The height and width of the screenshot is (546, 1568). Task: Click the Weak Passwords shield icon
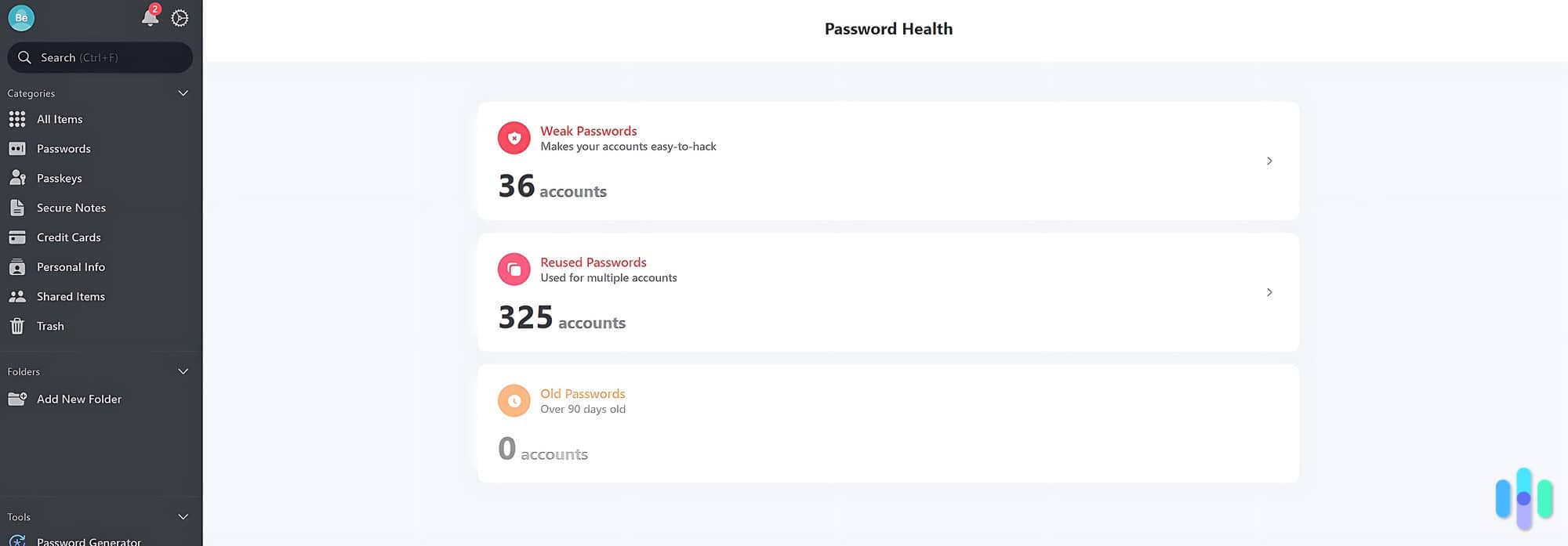(514, 137)
